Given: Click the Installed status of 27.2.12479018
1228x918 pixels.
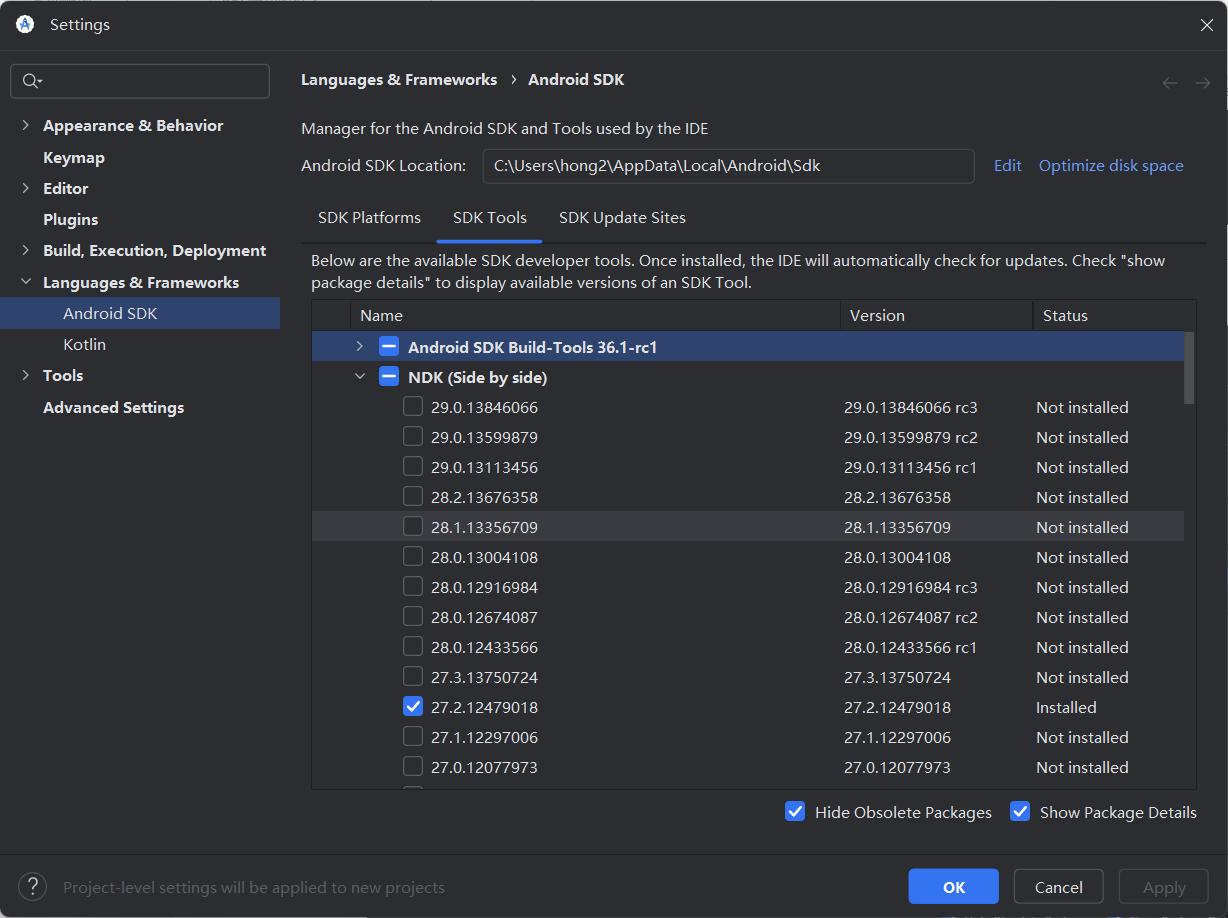Looking at the screenshot, I should point(1067,707).
